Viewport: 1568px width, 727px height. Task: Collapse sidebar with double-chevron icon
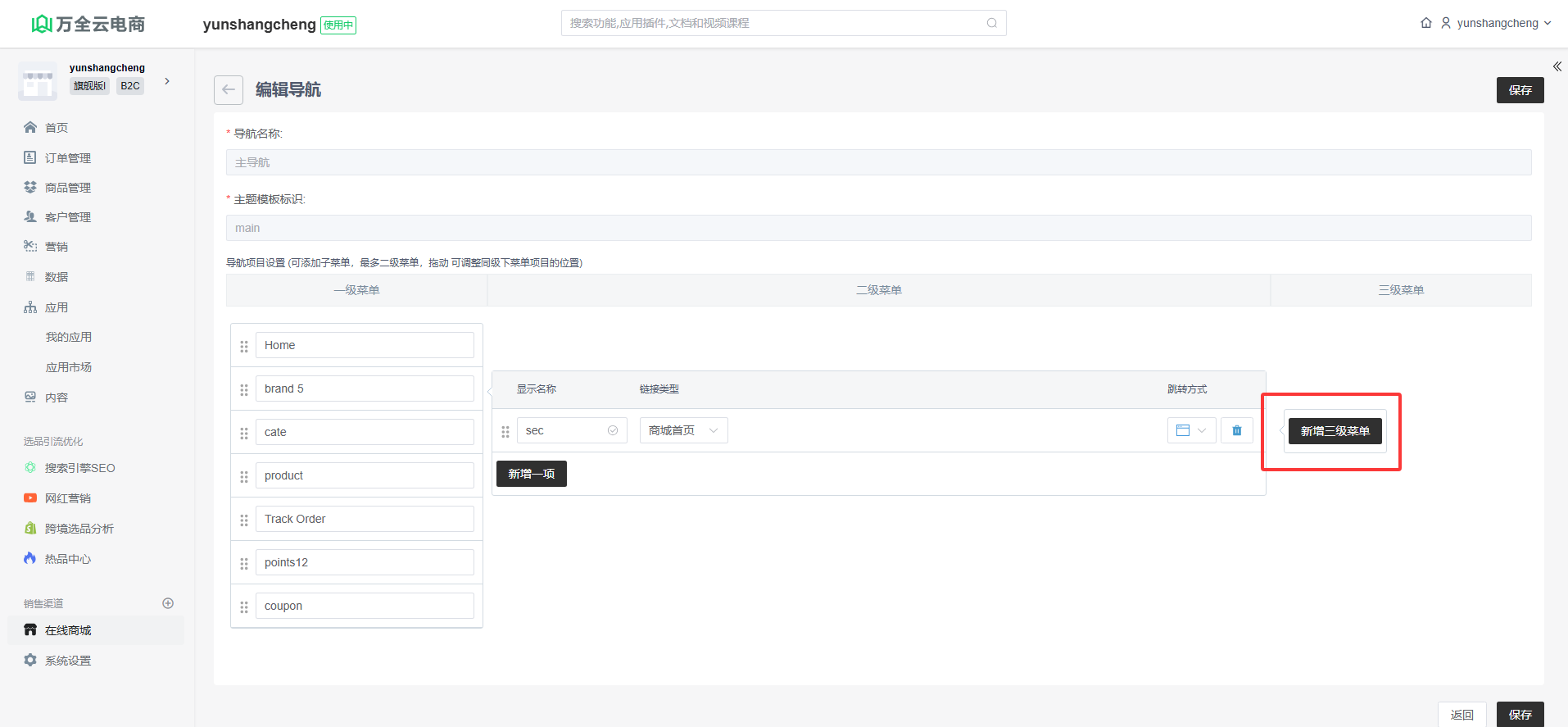click(x=1557, y=66)
